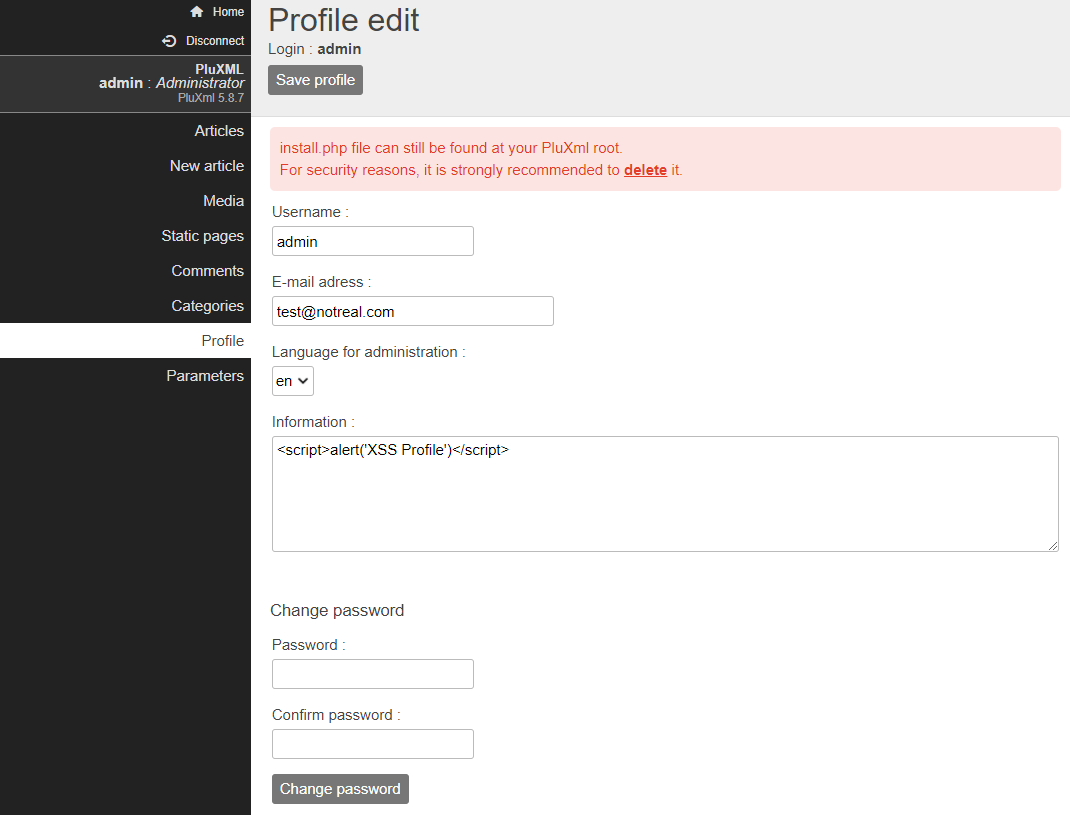Click the Username input field
This screenshot has height=815, width=1070.
pyautogui.click(x=372, y=241)
